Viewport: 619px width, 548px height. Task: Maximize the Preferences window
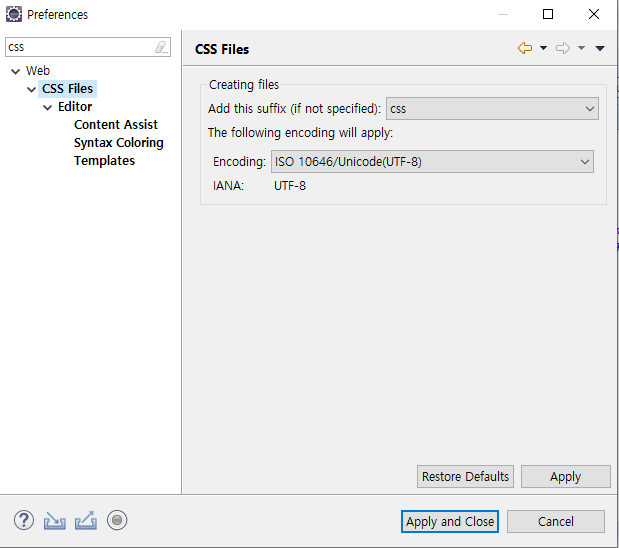[548, 14]
